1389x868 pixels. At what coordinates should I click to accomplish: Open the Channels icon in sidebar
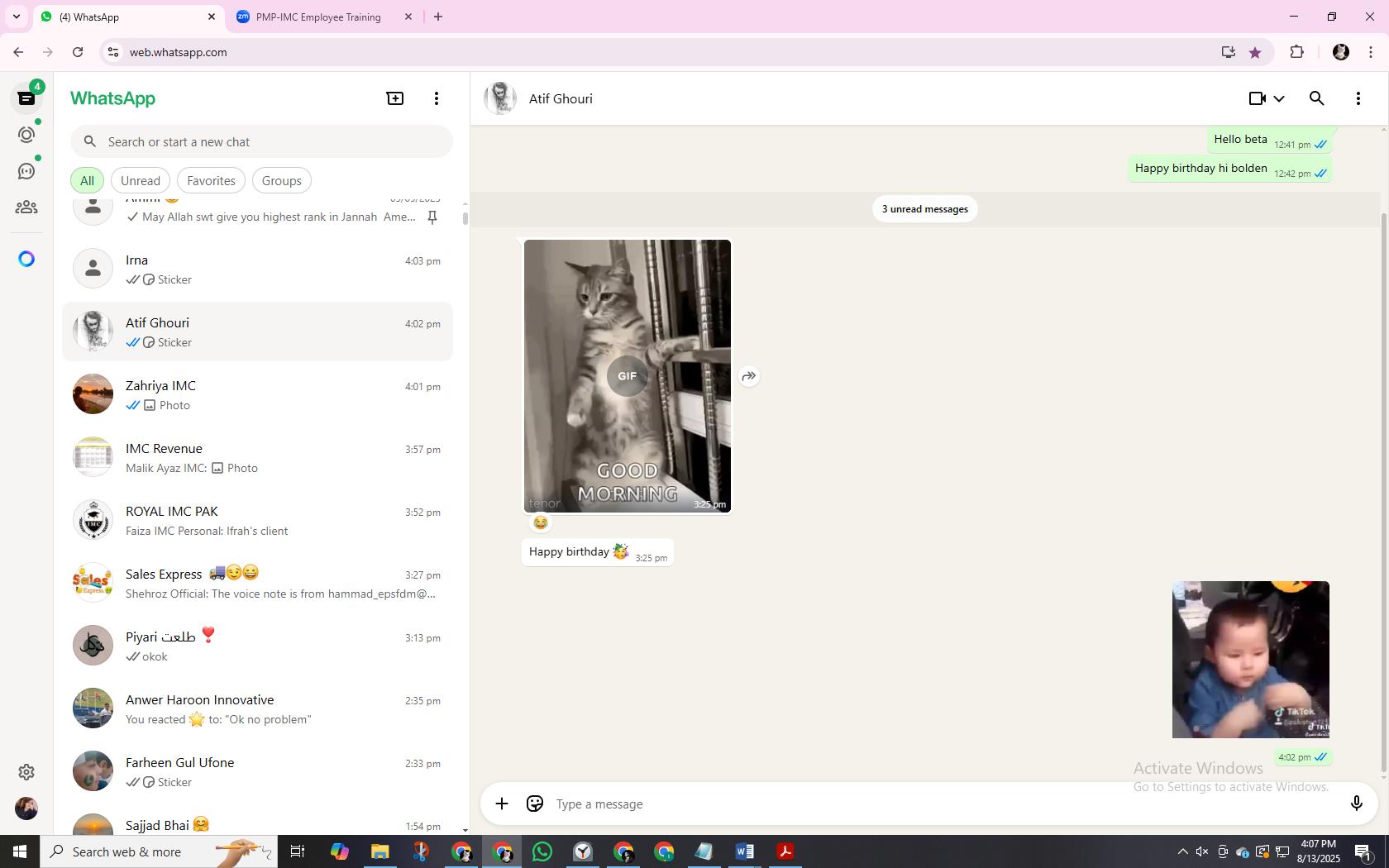tap(26, 171)
